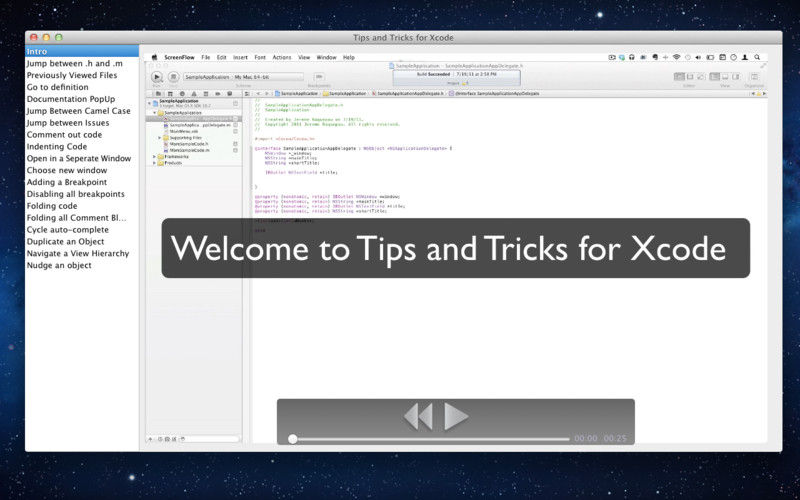Viewport: 800px width, 500px height.
Task: Select the Intro tip in the sidebar
Action: point(82,51)
